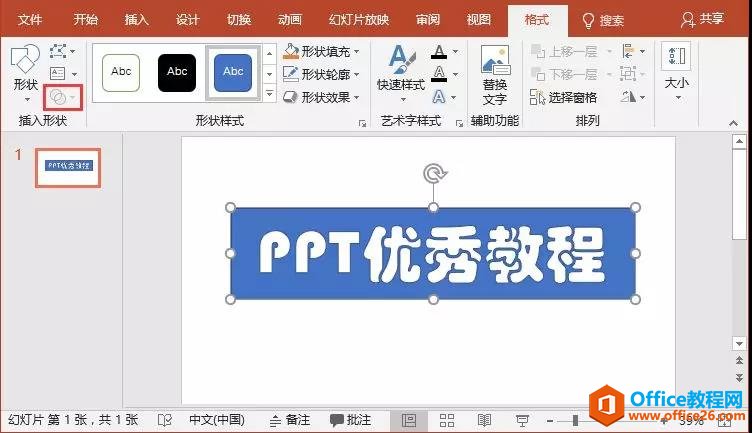Image resolution: width=752 pixels, height=433 pixels.
Task: Open the 开始 tab
Action: [85, 20]
